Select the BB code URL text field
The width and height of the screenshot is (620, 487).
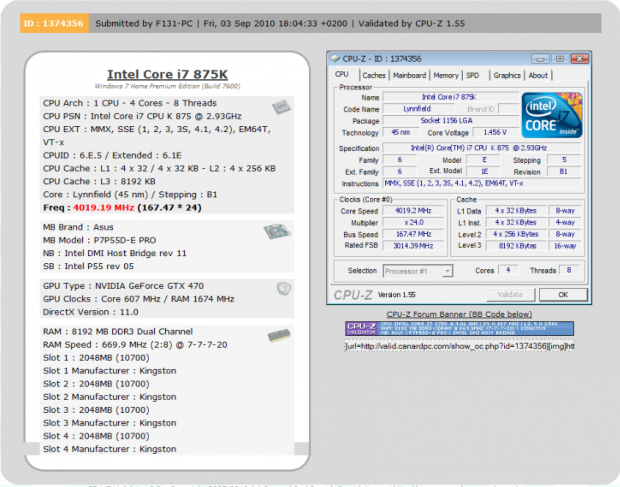pos(459,346)
